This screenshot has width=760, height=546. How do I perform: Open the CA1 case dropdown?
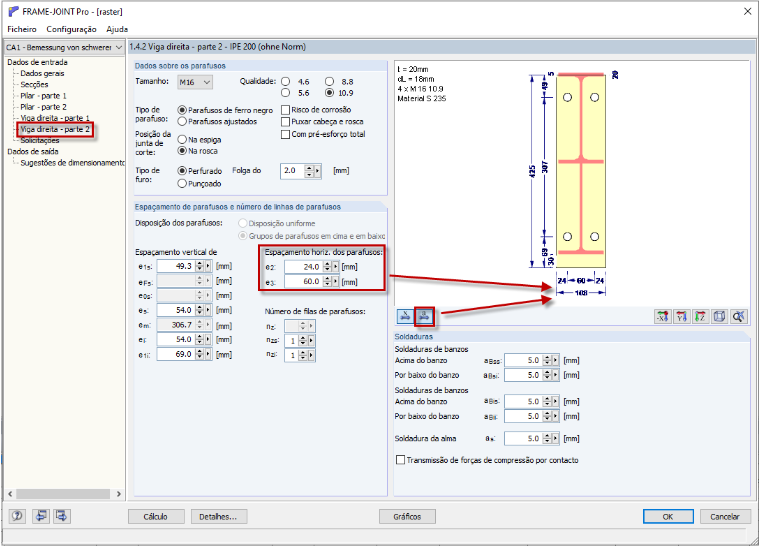click(63, 48)
